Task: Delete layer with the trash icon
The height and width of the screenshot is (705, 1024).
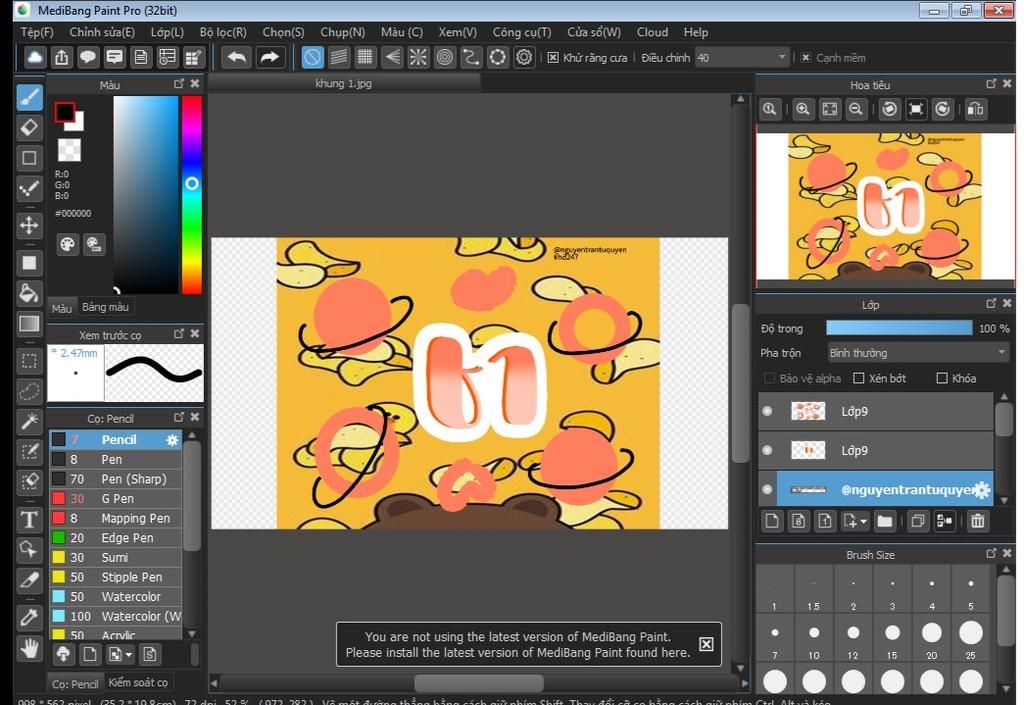Action: [978, 521]
